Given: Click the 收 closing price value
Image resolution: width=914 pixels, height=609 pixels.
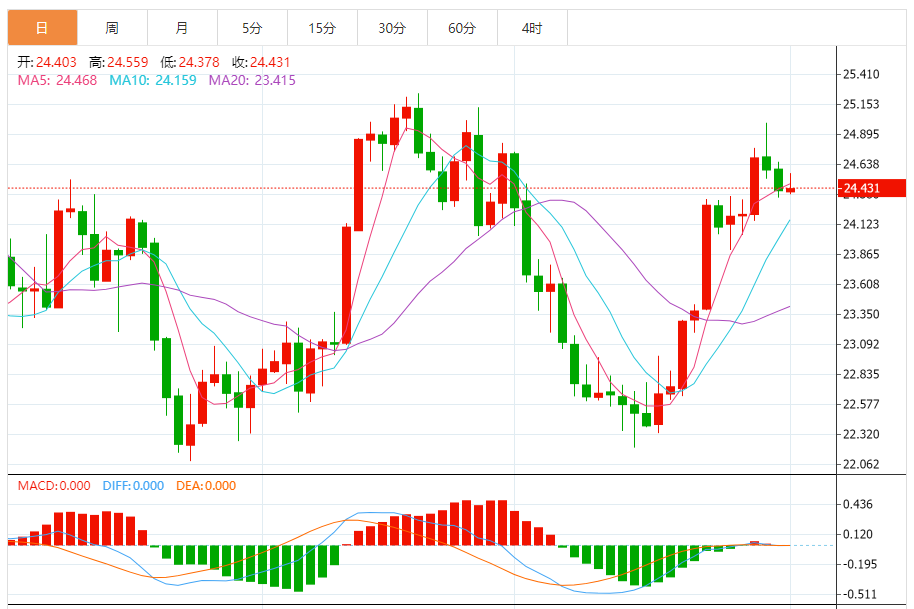Looking at the screenshot, I should [270, 62].
